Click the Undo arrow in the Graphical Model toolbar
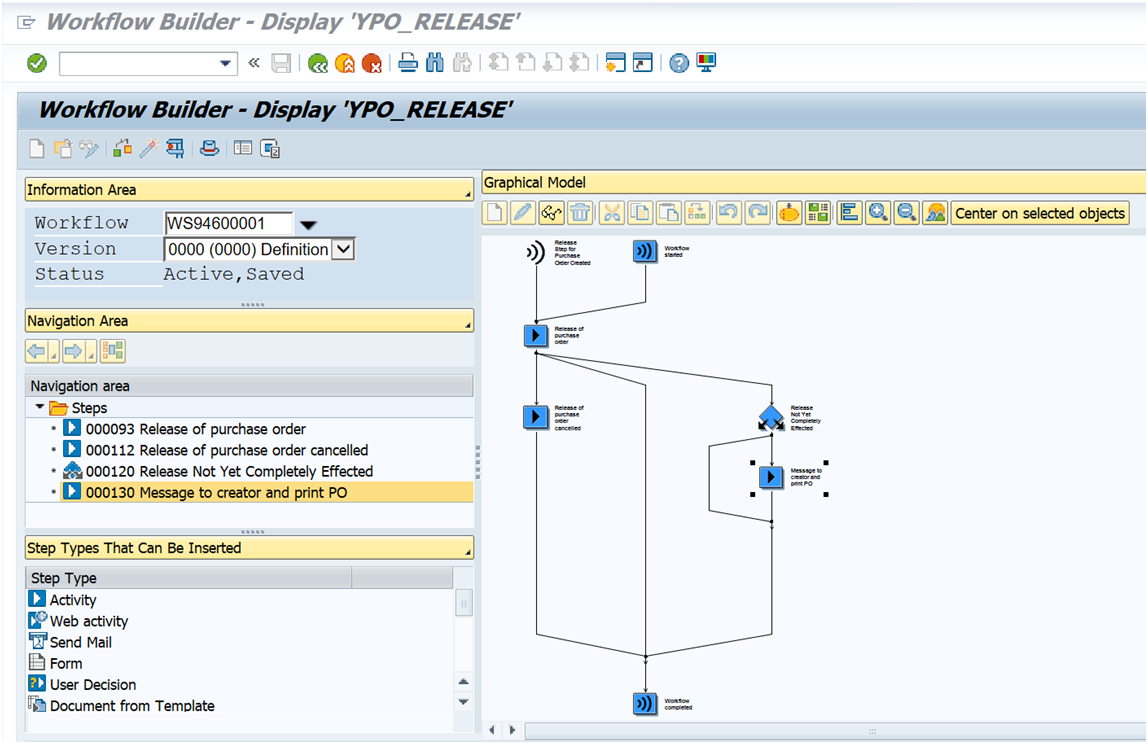 731,213
